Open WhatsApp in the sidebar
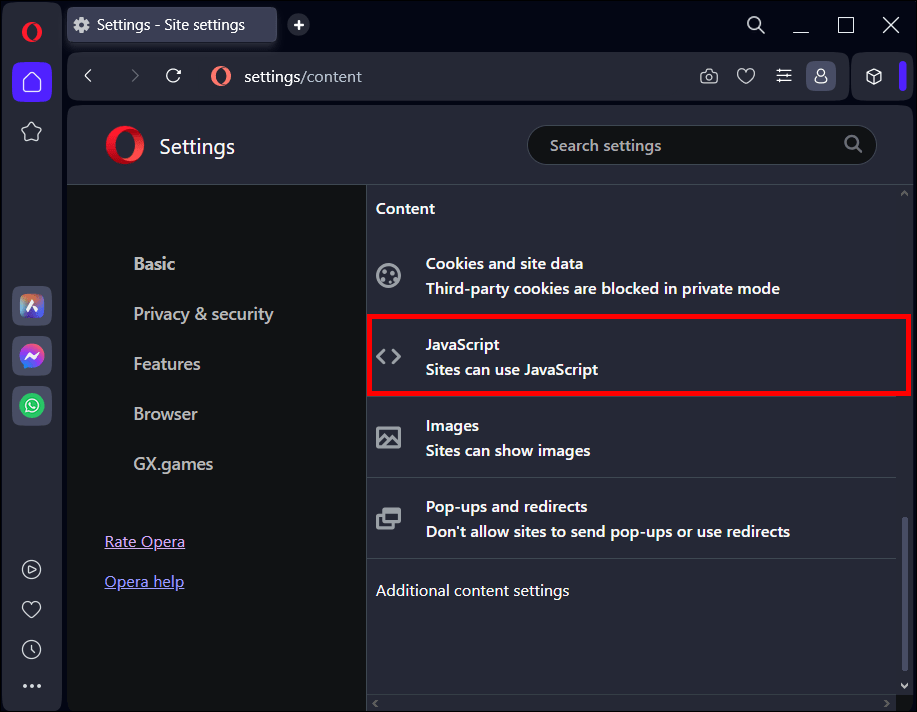917x712 pixels. (x=32, y=406)
